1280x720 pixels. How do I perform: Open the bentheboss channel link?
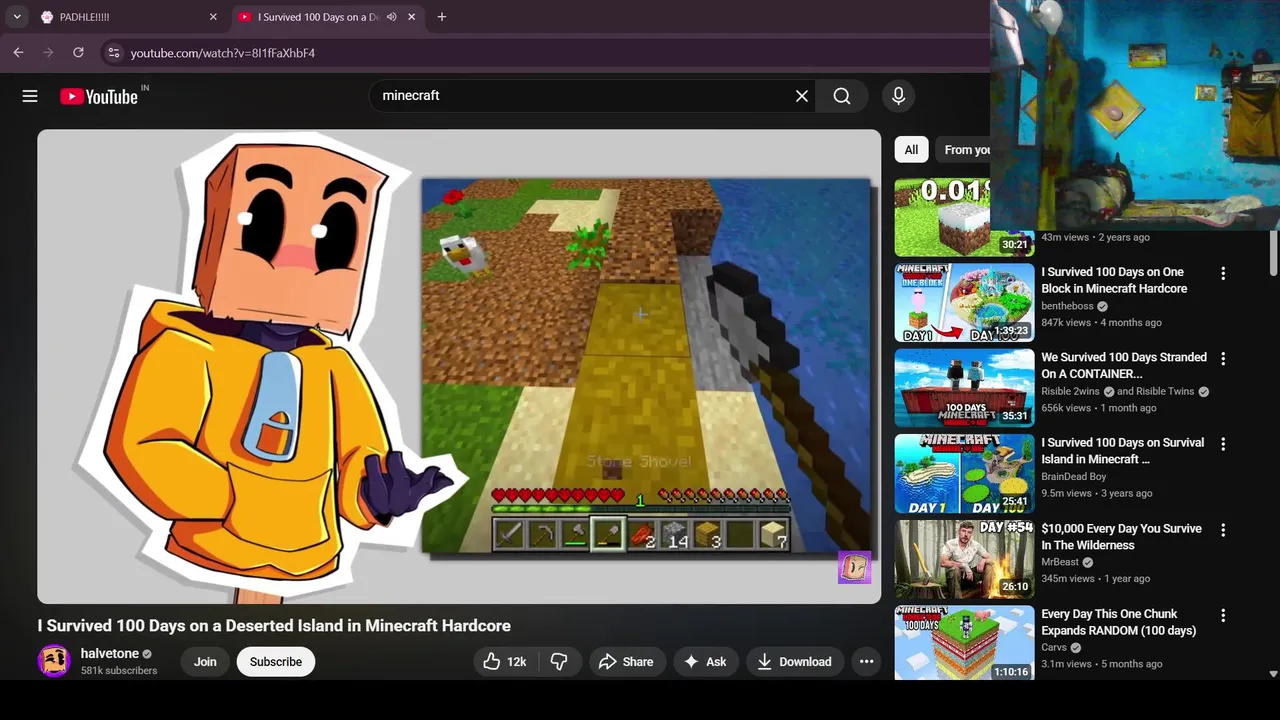point(1067,306)
